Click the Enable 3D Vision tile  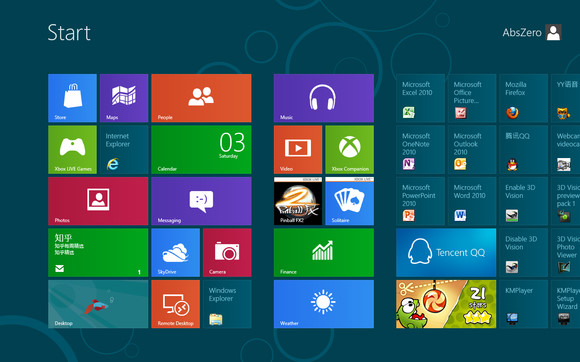pyautogui.click(x=523, y=201)
